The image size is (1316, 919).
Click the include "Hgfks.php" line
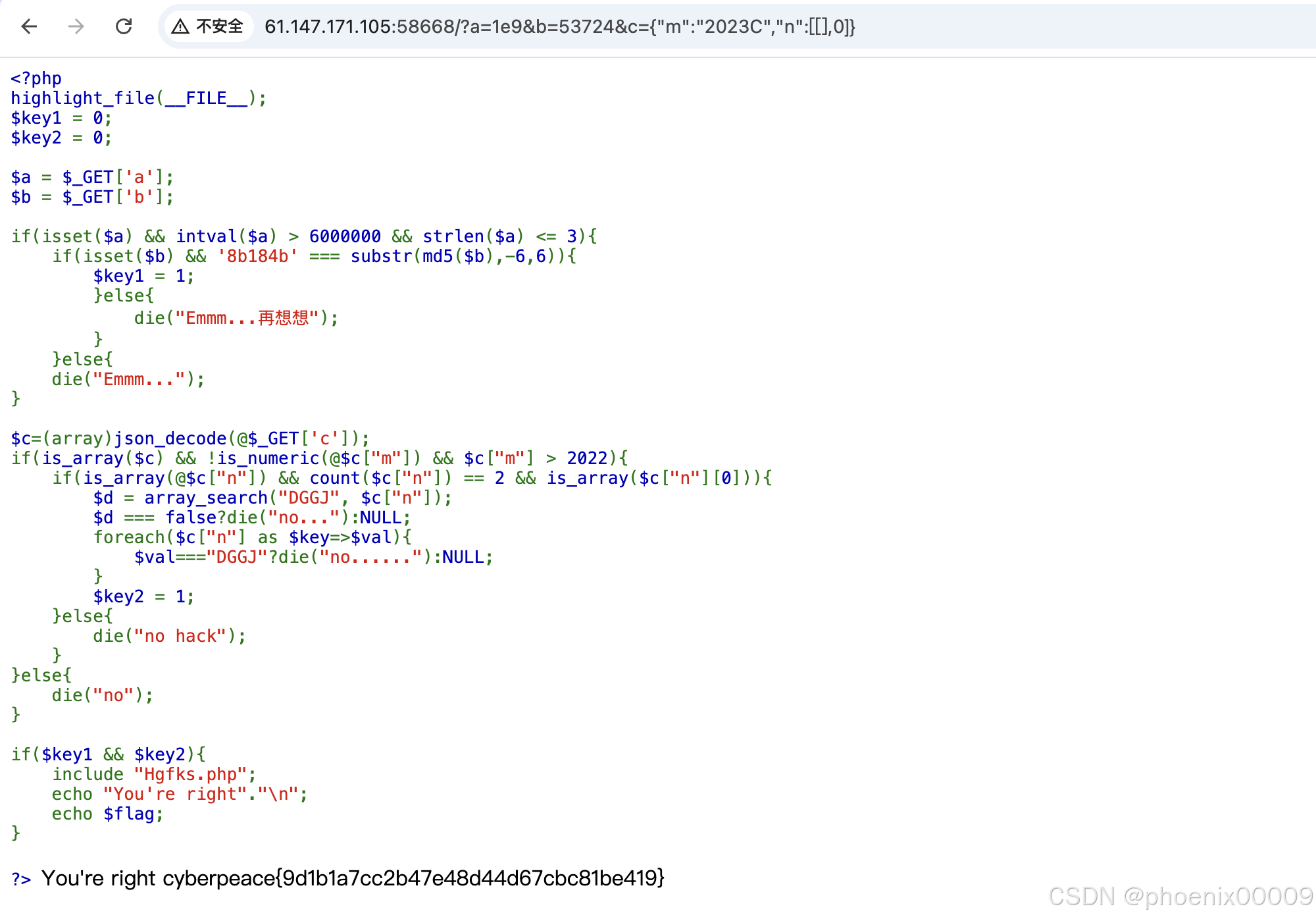click(x=154, y=774)
